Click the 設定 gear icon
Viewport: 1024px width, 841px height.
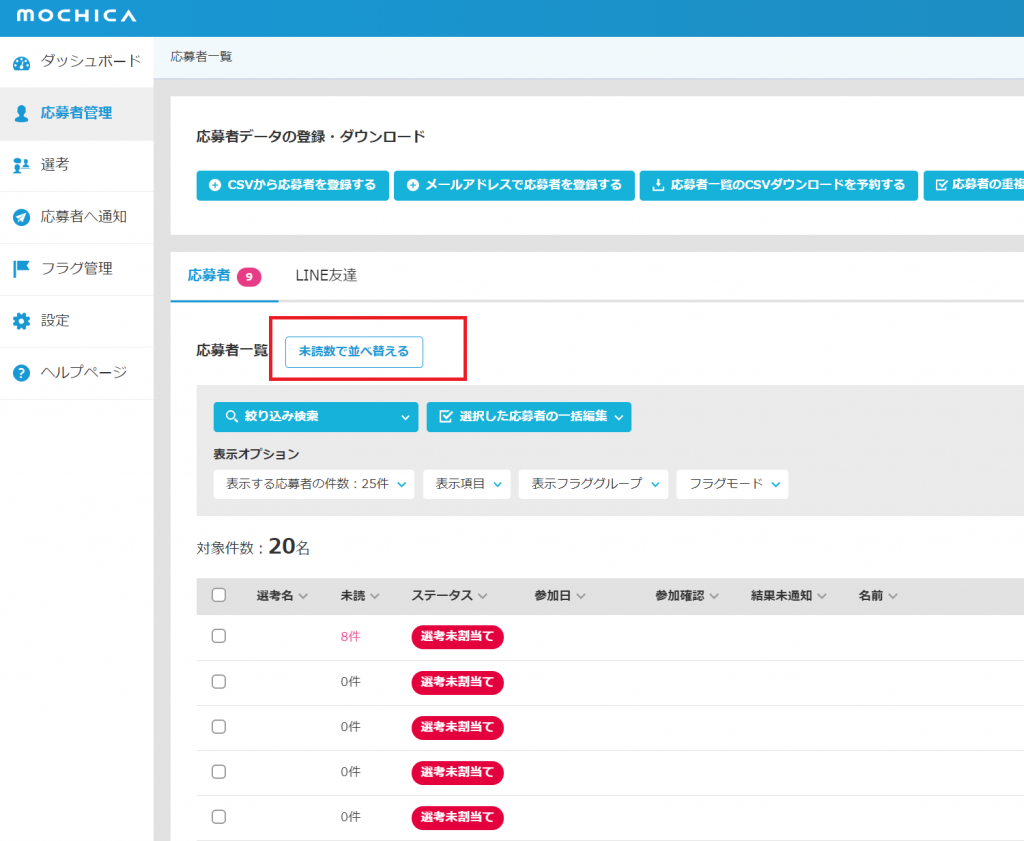(21, 321)
